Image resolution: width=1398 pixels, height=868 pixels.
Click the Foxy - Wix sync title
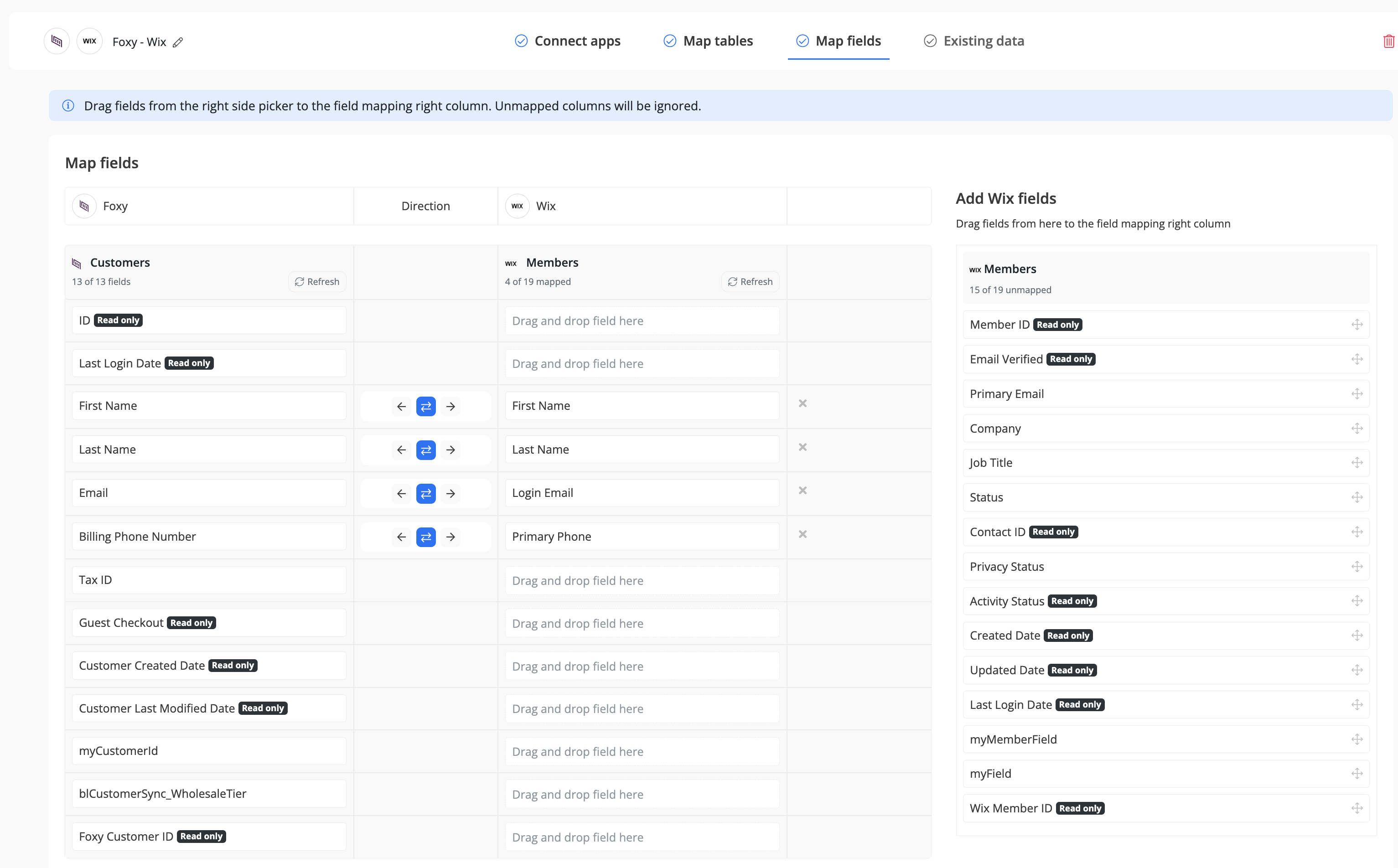pyautogui.click(x=140, y=42)
